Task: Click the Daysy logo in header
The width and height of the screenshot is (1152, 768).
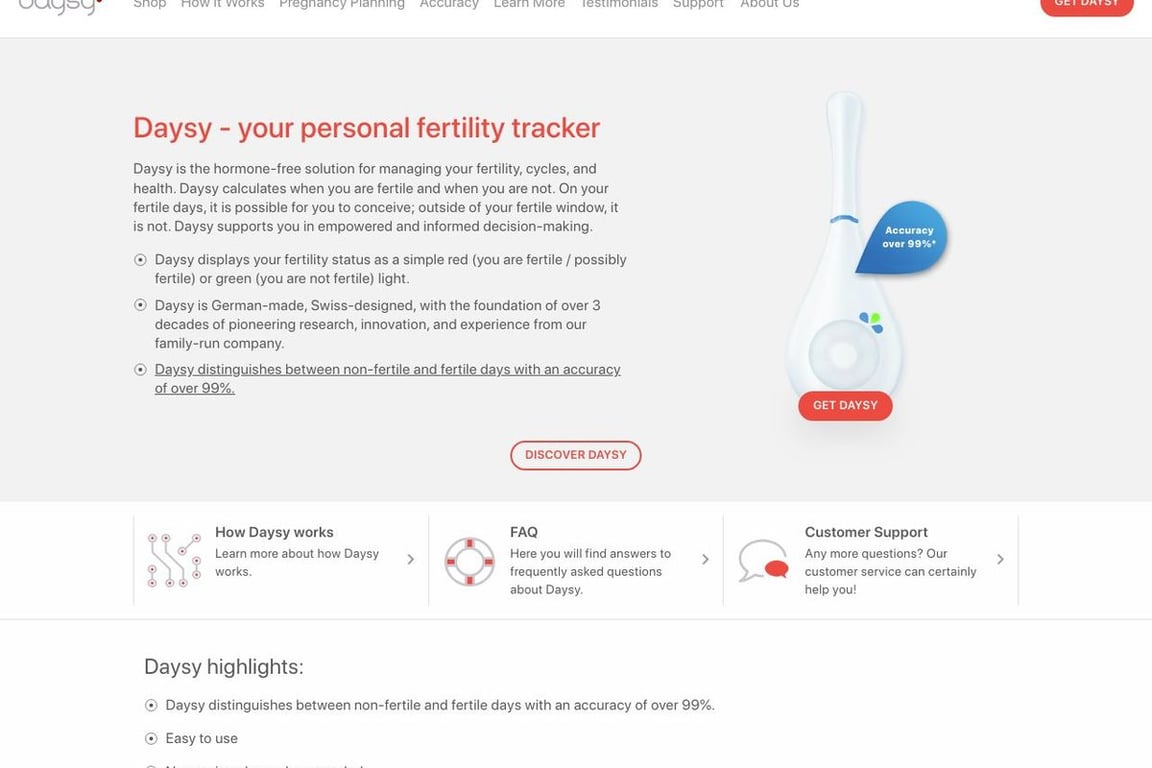Action: click(x=60, y=6)
